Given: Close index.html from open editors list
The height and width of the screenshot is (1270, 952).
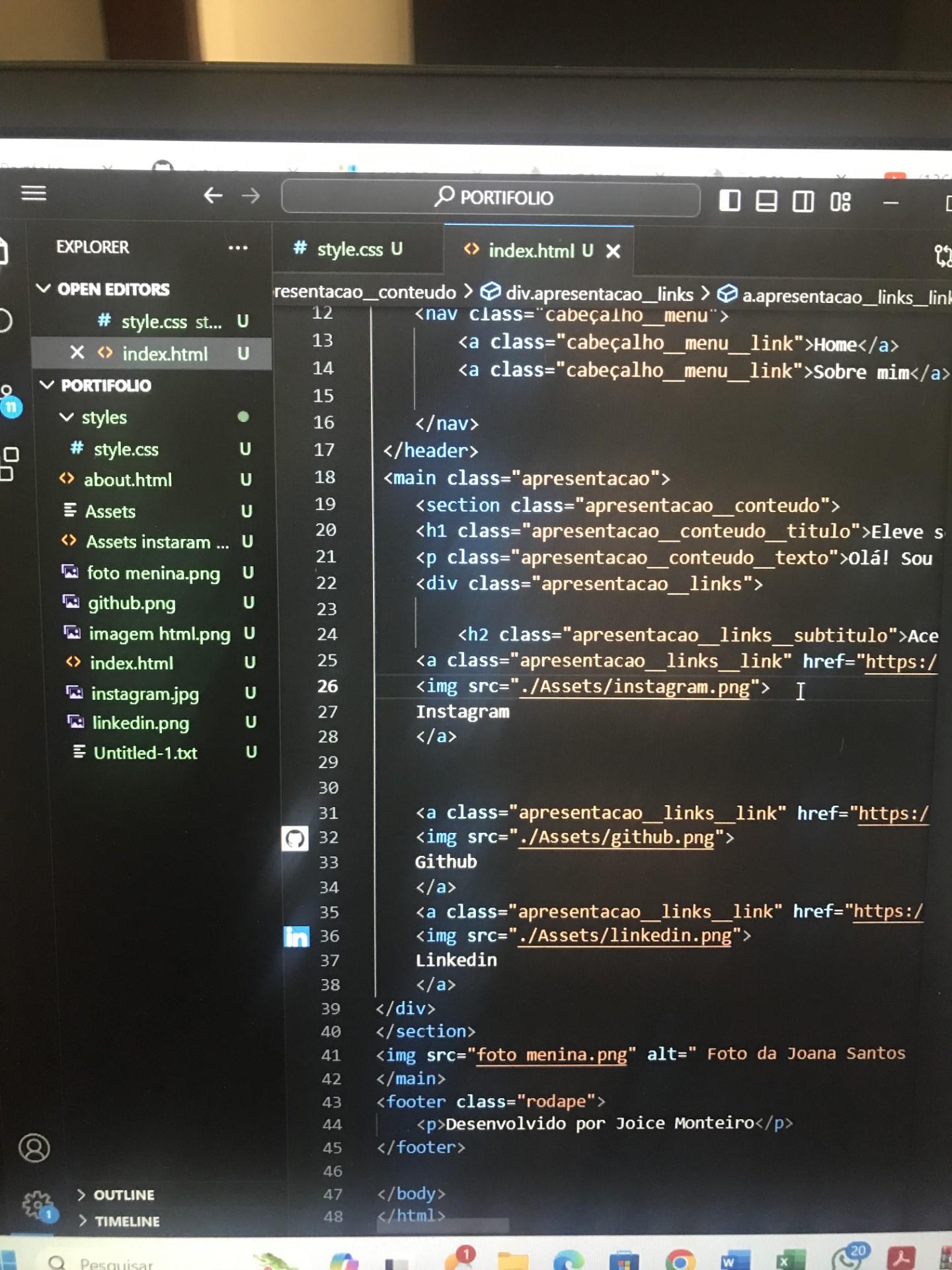Looking at the screenshot, I should [77, 353].
